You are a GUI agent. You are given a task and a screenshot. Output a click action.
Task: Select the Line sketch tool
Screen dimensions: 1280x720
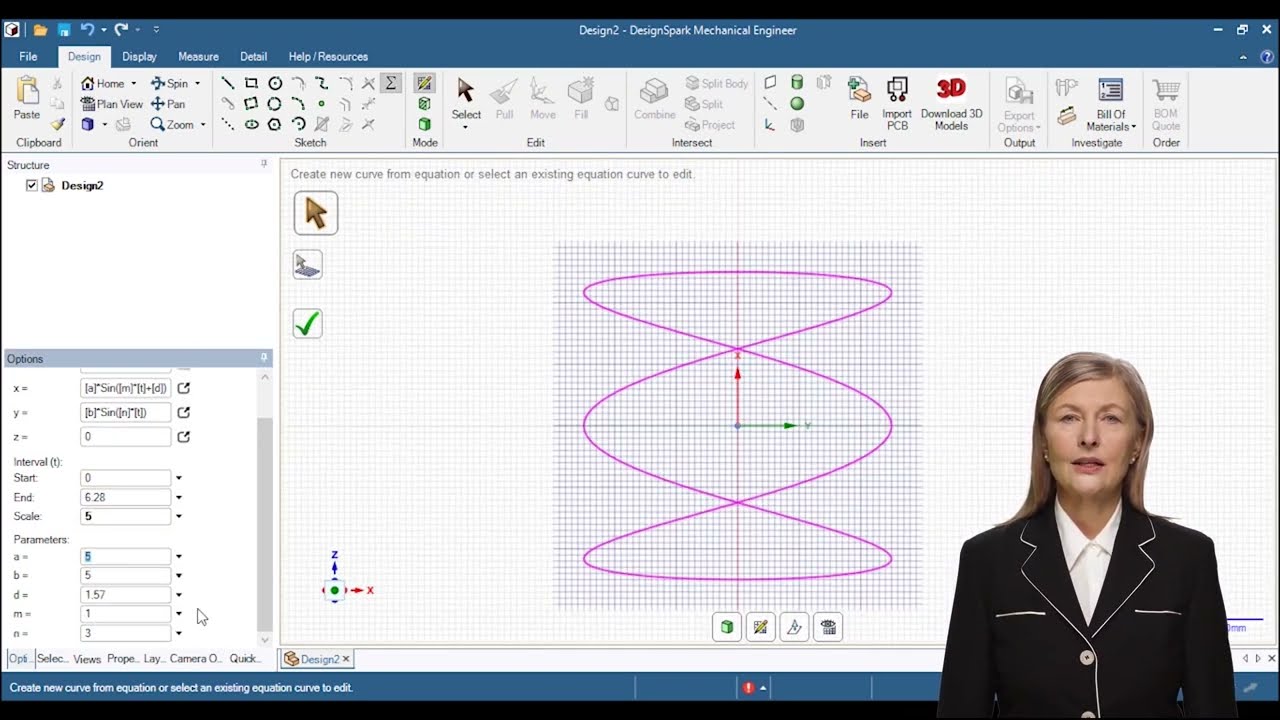coord(228,84)
